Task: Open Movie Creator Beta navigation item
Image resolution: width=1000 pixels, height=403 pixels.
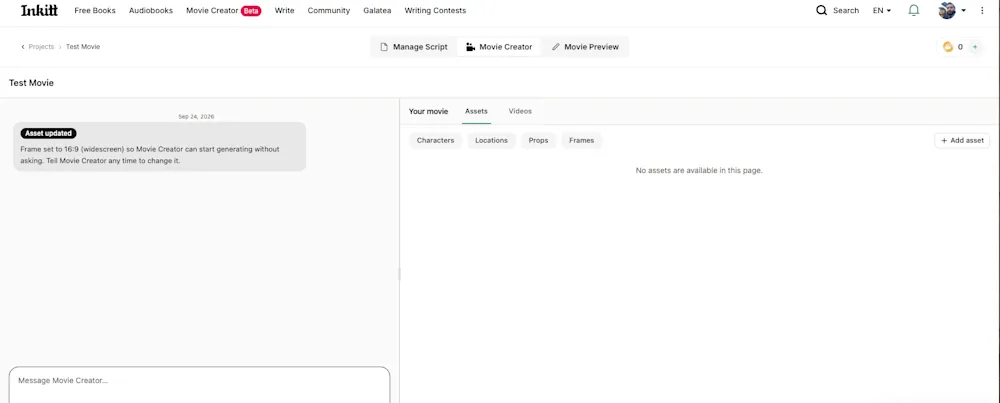Action: 224,10
